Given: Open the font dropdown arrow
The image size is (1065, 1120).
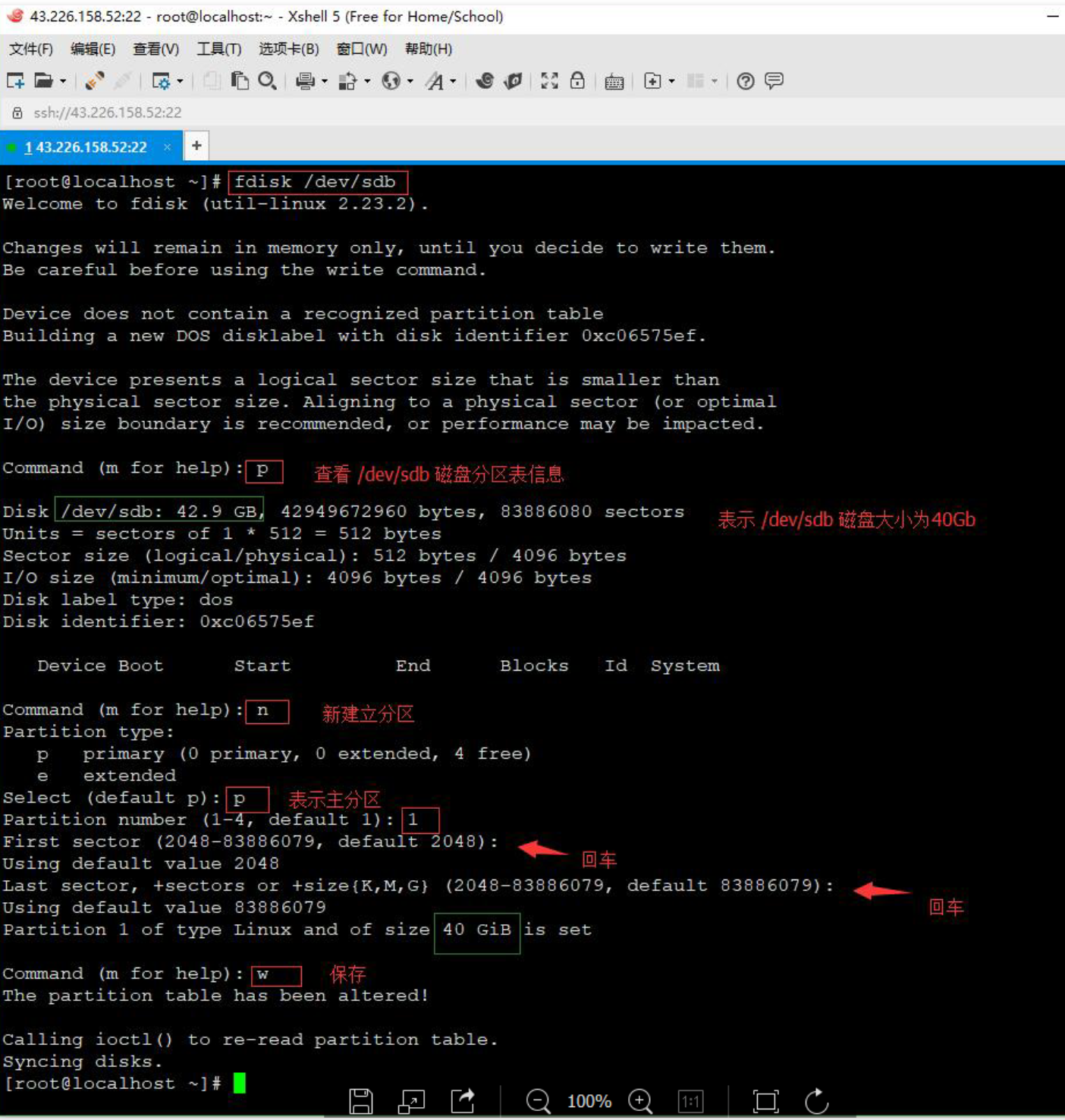Looking at the screenshot, I should pos(453,81).
